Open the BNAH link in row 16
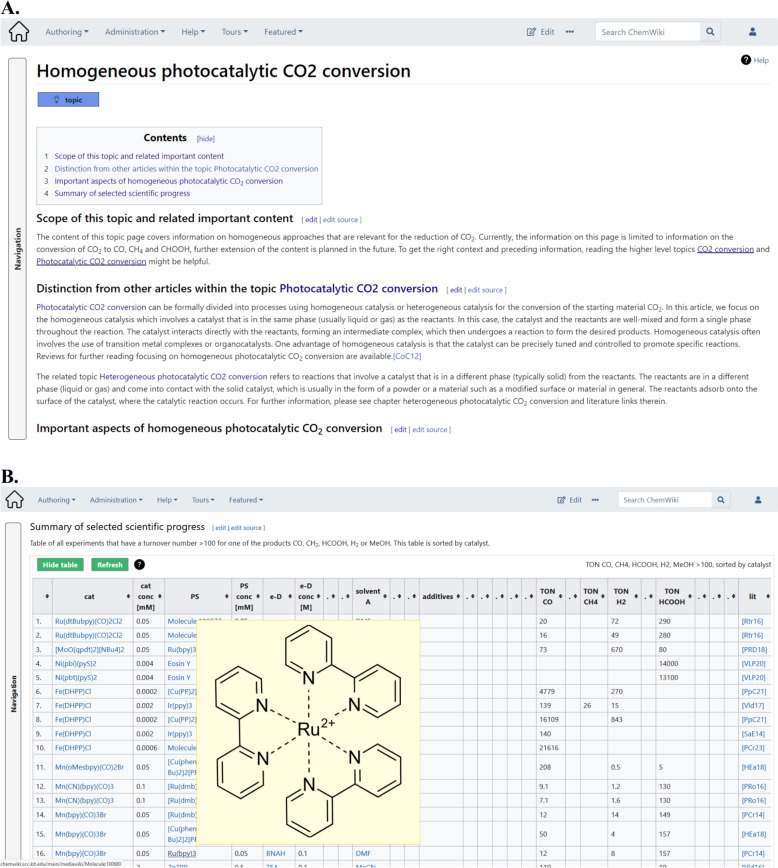Viewport: 778px width, 868px height. coord(275,854)
